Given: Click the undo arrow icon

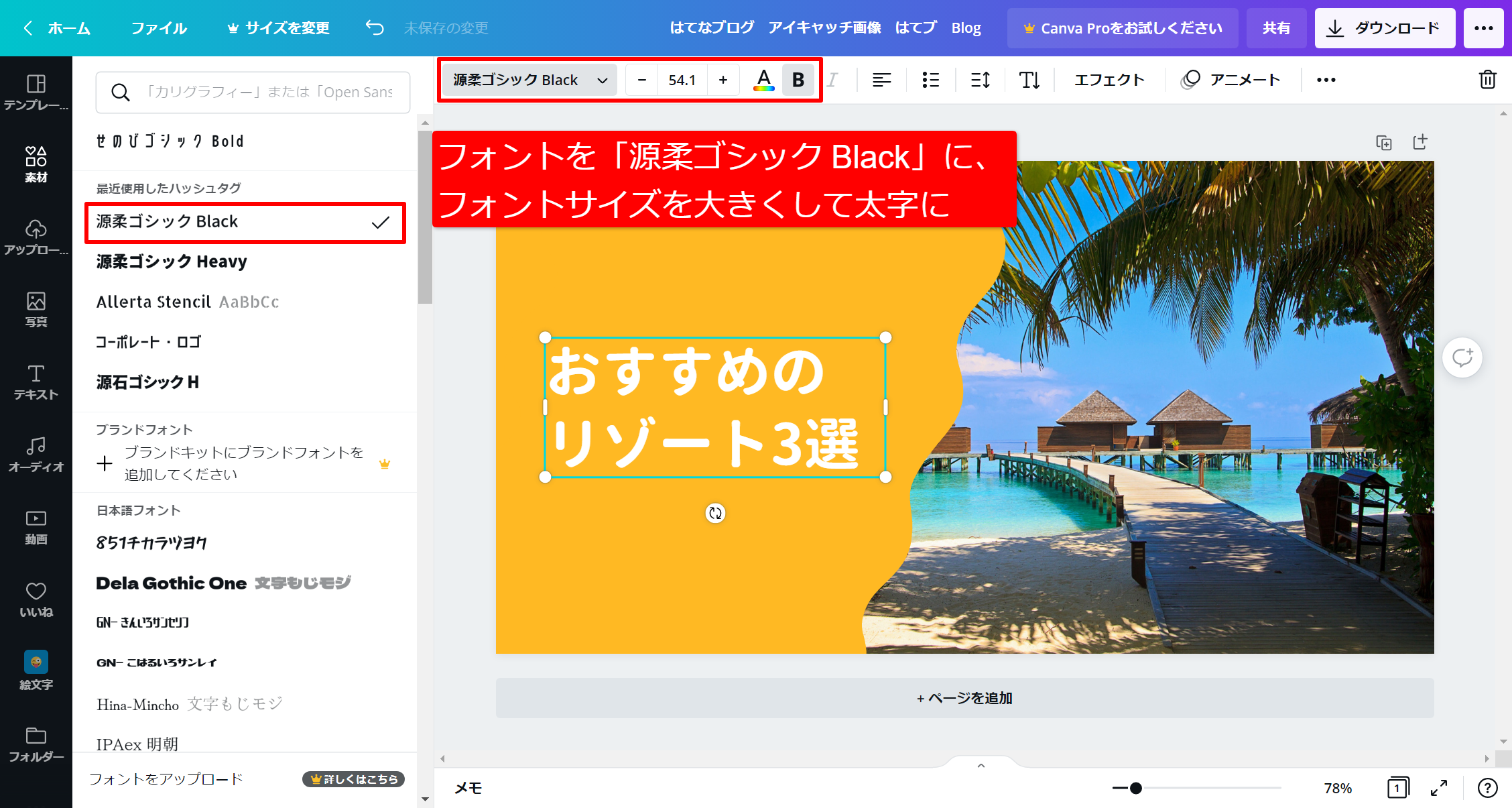Looking at the screenshot, I should [375, 27].
